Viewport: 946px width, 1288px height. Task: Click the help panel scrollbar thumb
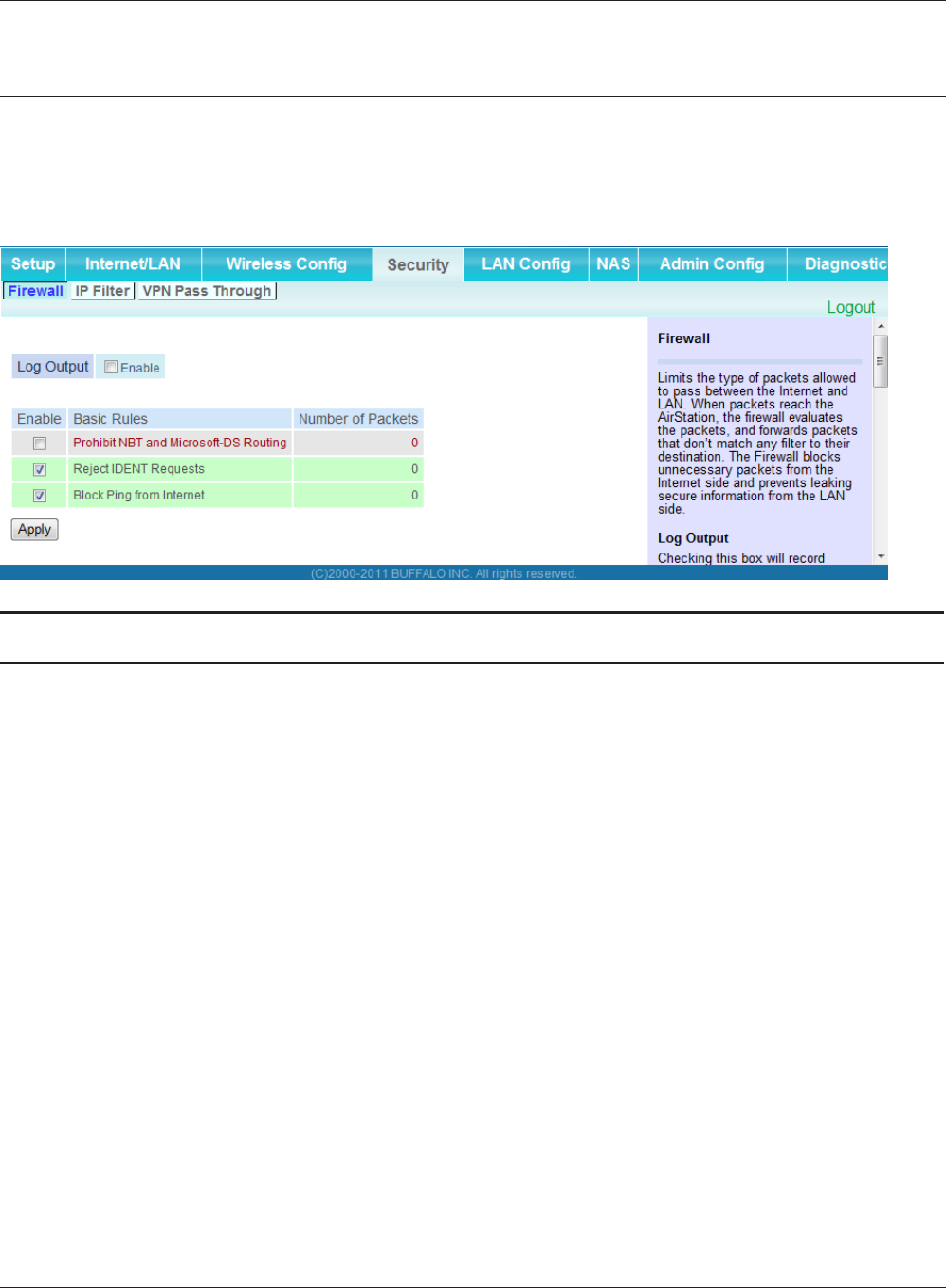881,361
